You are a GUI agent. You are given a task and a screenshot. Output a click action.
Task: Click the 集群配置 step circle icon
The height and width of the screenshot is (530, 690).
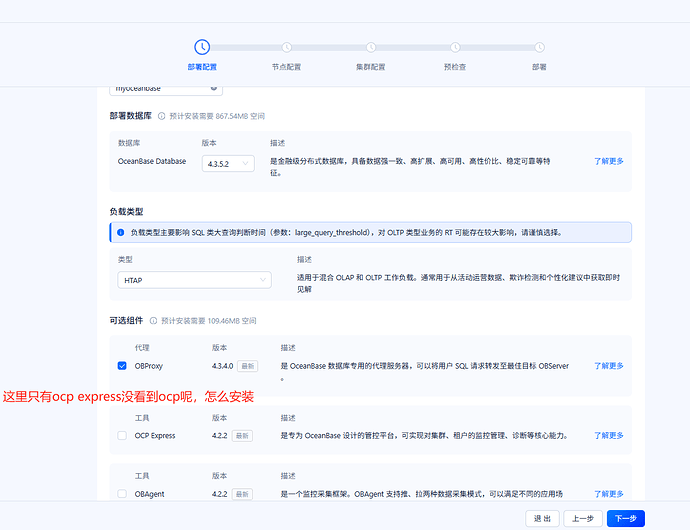coord(371,47)
